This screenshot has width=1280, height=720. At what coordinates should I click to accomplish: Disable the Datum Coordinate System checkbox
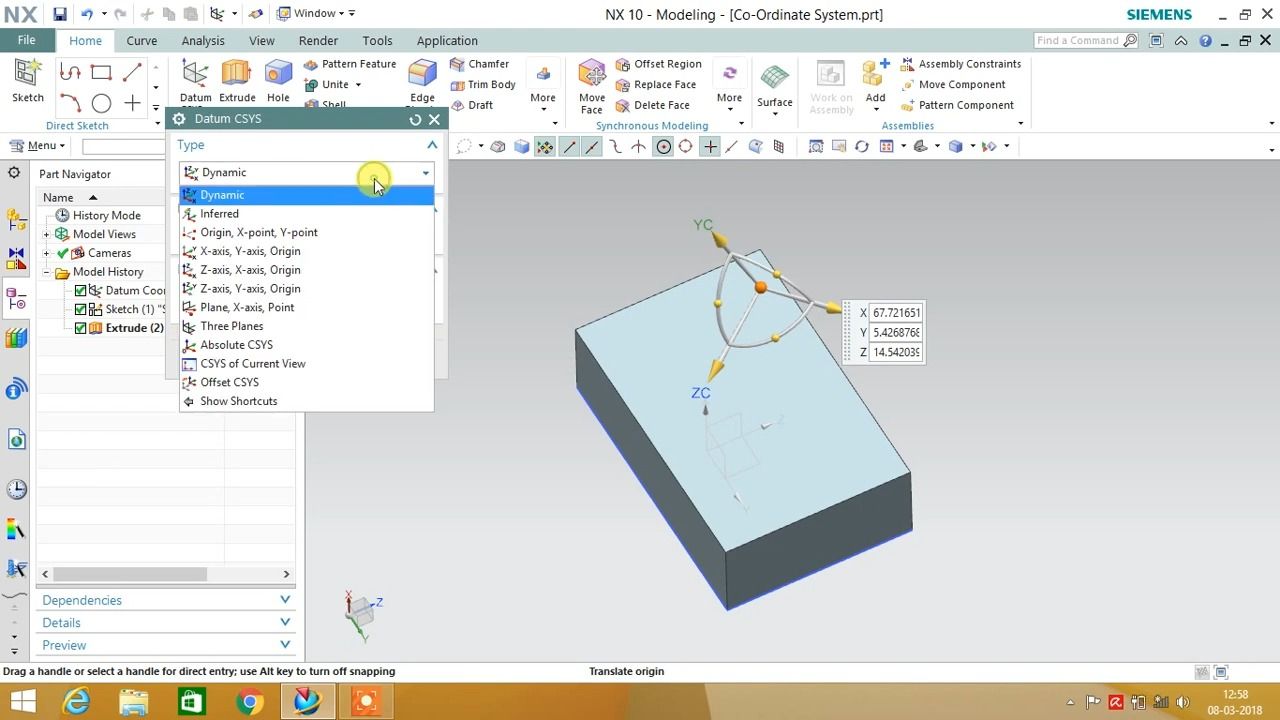pyautogui.click(x=81, y=290)
